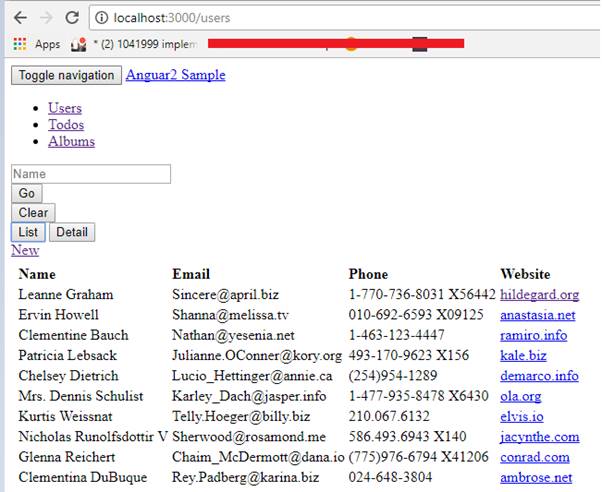Open hildegard.org website link

pos(539,295)
